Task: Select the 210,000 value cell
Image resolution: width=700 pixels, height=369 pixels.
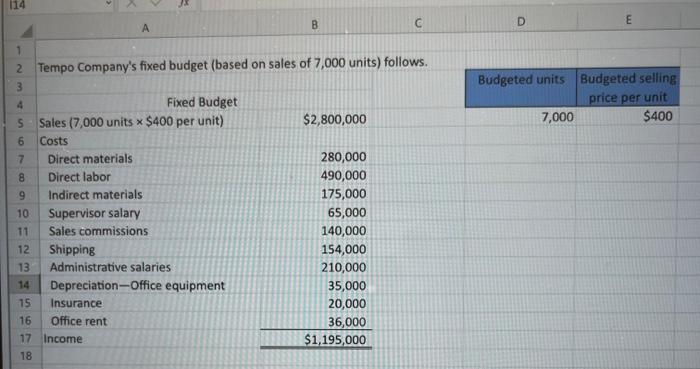Action: coord(343,268)
